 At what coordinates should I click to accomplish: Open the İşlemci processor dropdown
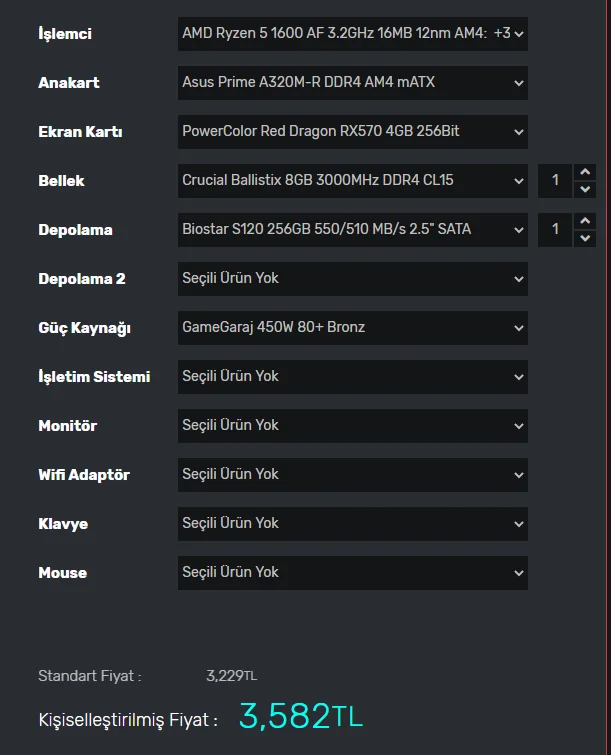coord(352,34)
